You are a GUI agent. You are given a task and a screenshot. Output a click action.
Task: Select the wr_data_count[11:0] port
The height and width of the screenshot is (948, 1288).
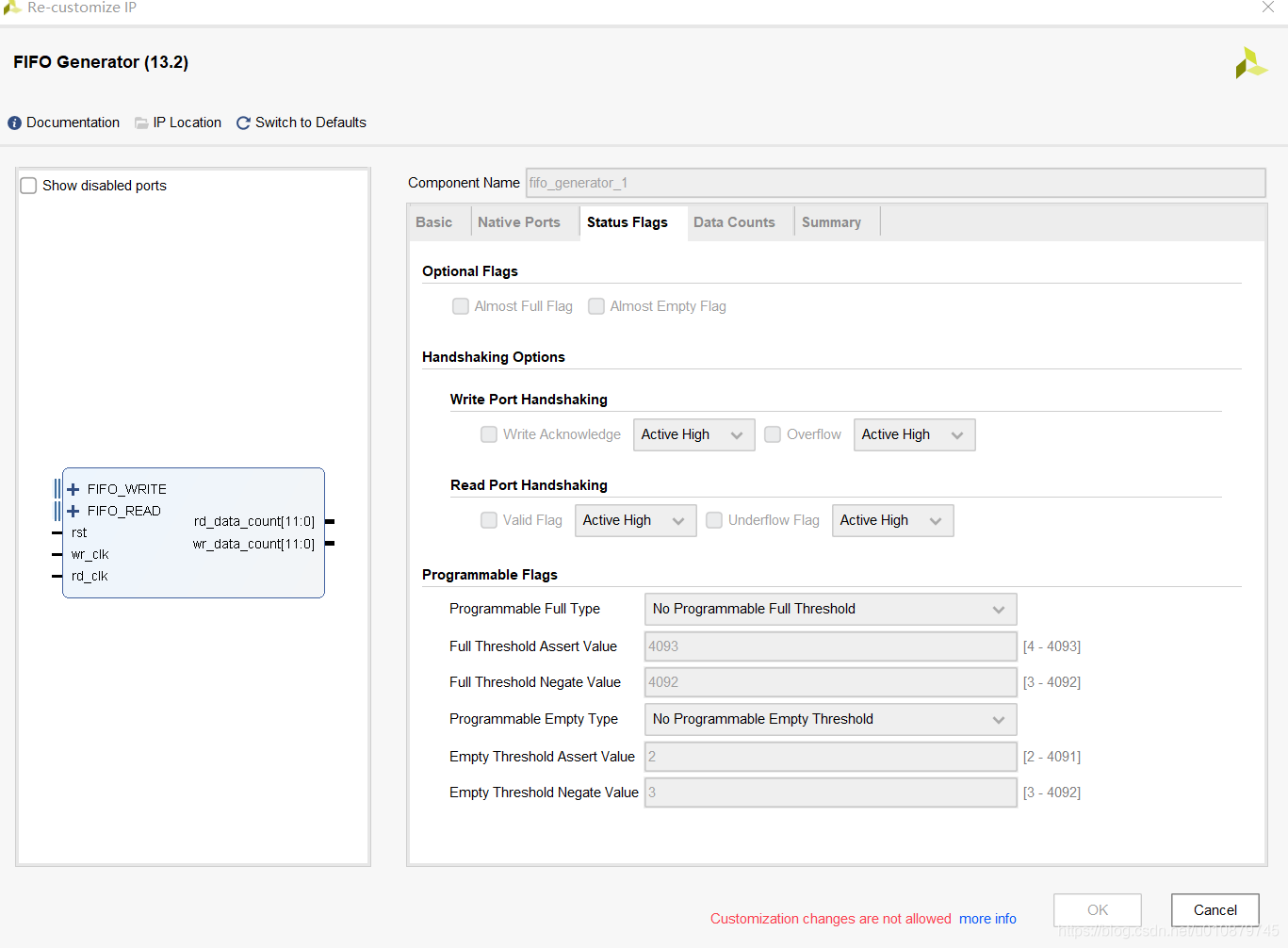click(x=254, y=544)
